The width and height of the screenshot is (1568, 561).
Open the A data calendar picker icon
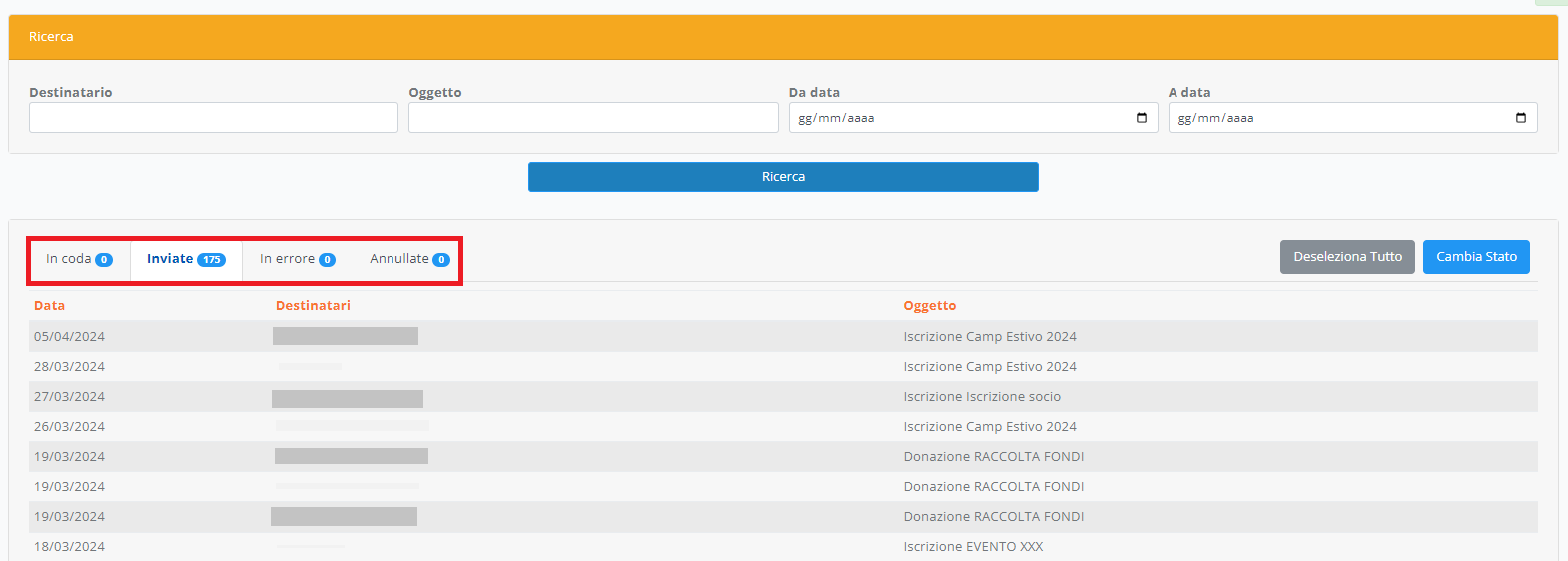[x=1521, y=118]
